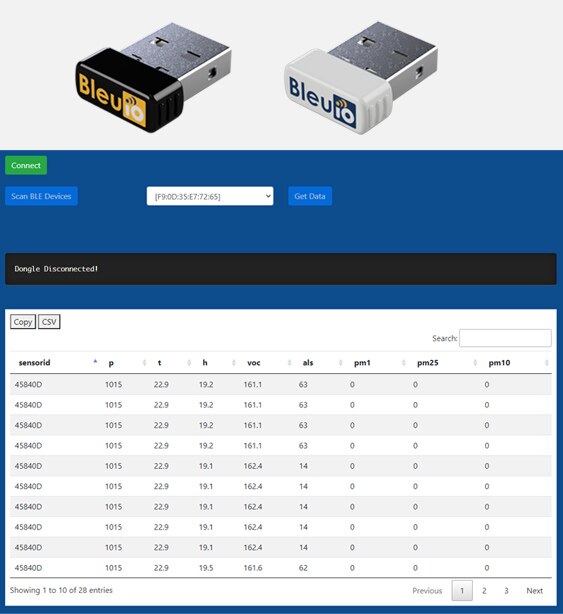Click Scan BLE Devices button

[41, 196]
